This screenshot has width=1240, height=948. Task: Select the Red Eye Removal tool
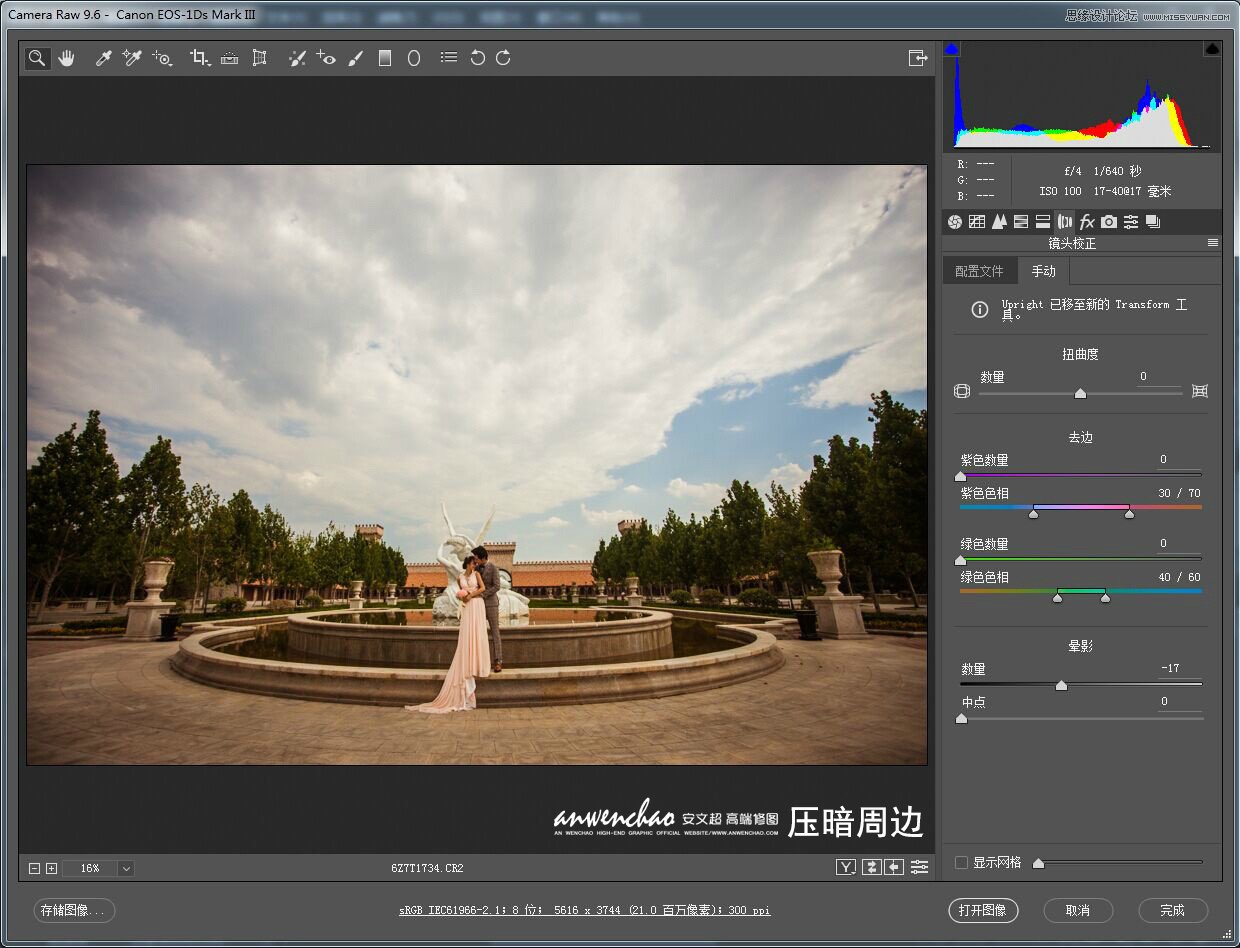(x=326, y=58)
